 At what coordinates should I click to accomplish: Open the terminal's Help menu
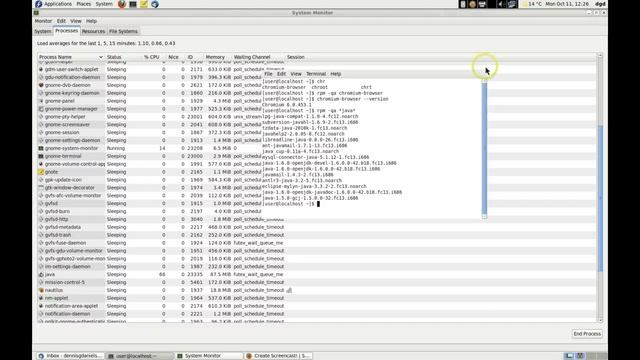(336, 74)
